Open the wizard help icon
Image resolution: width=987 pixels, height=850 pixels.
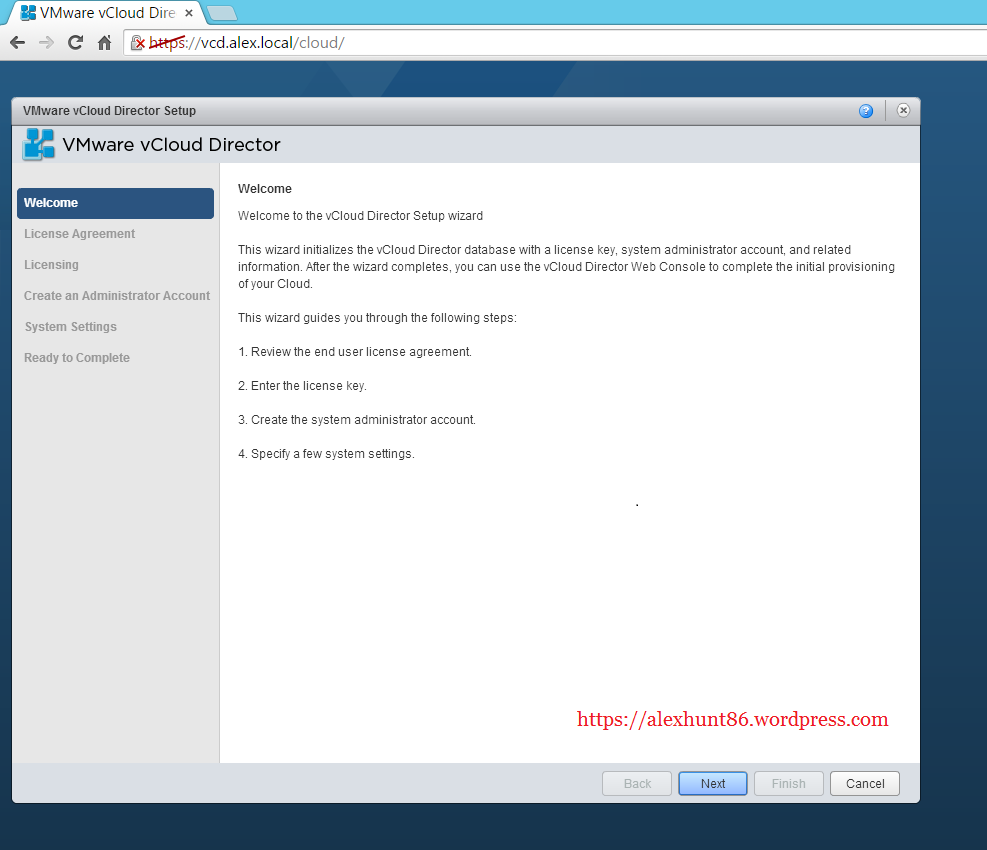pos(866,111)
